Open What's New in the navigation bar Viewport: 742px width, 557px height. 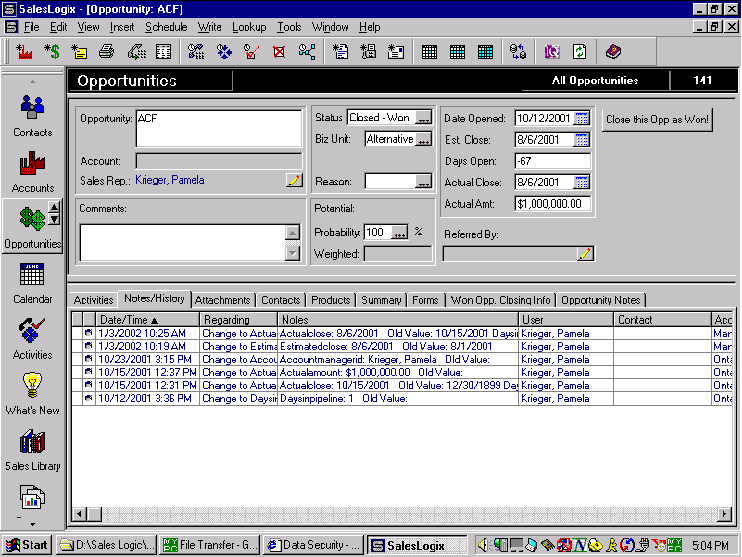coord(32,395)
